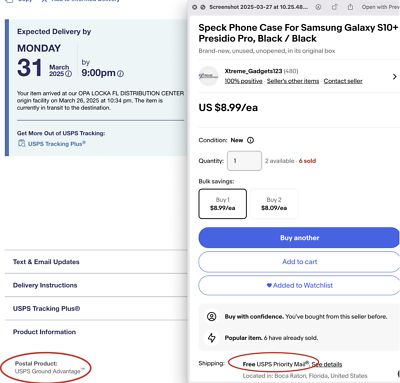
Task: Expand the USPS Tracking Plus® section row
Action: point(96,308)
